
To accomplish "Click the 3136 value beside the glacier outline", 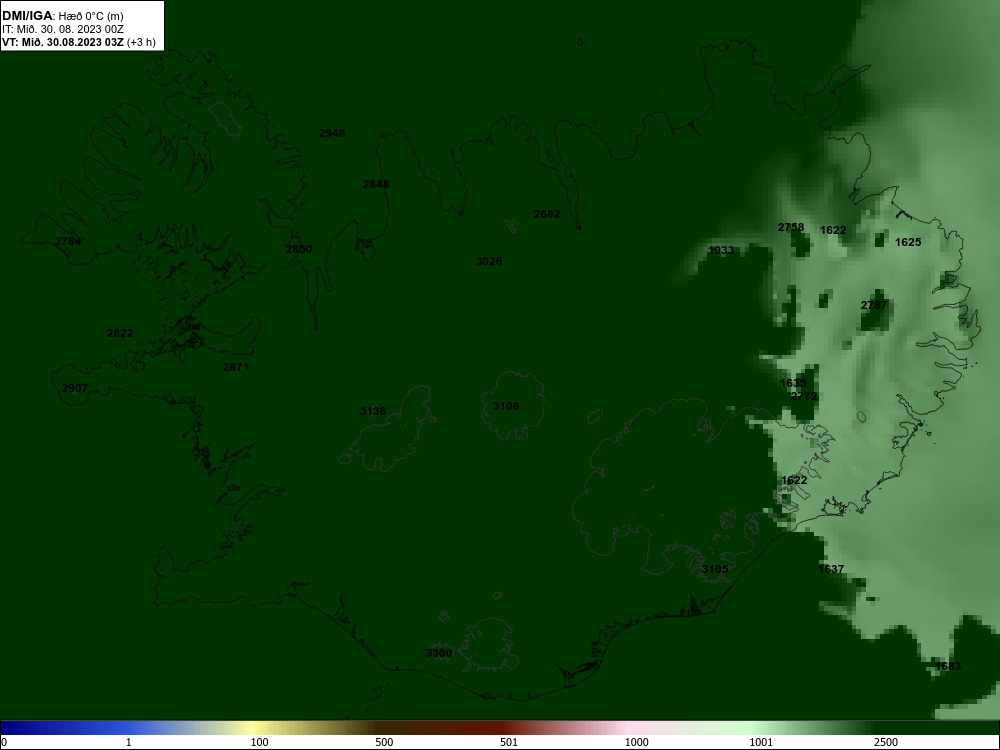I will pos(373,411).
